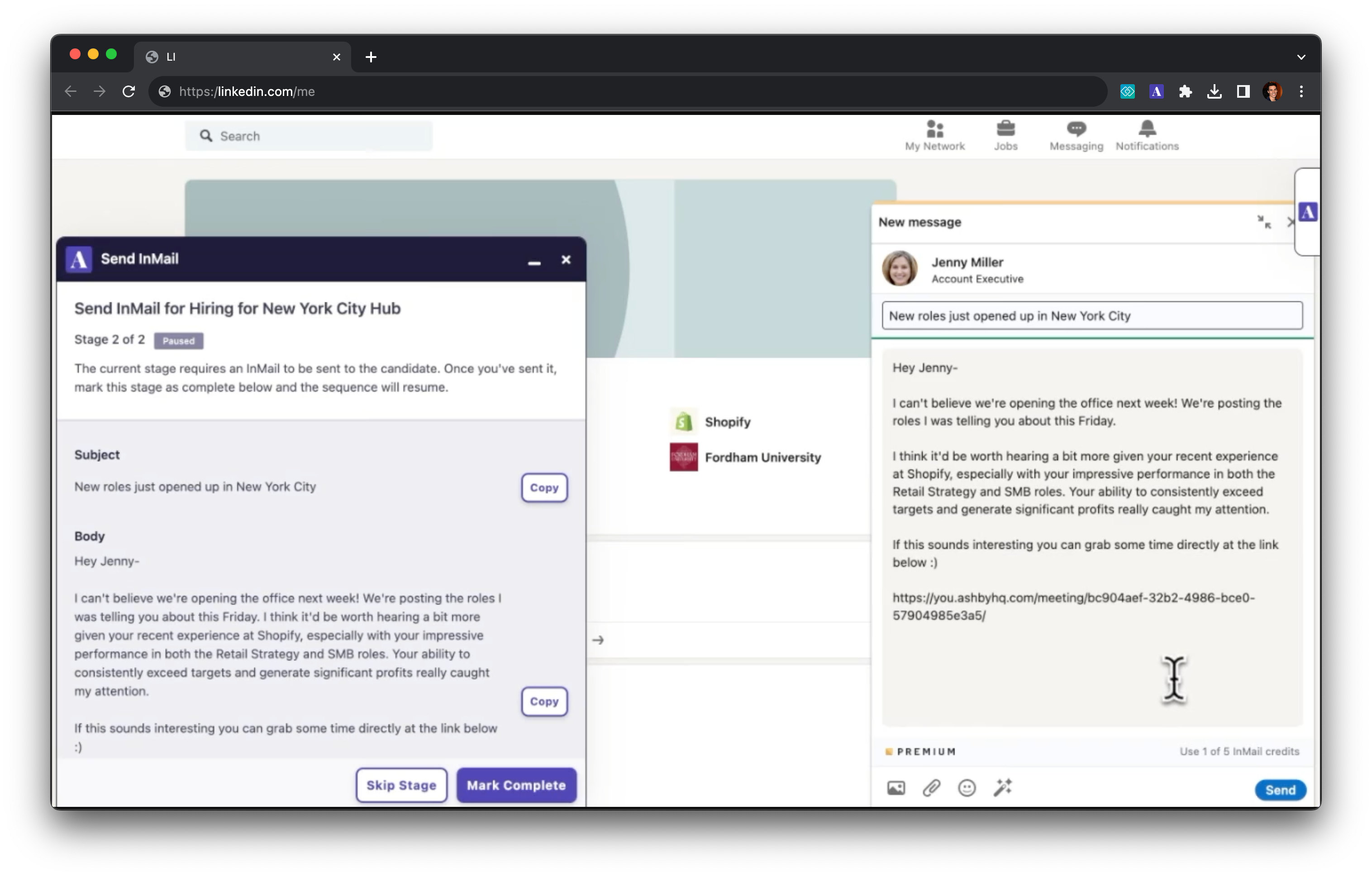The height and width of the screenshot is (877, 1372).
Task: Collapse the New message window
Action: [1264, 222]
